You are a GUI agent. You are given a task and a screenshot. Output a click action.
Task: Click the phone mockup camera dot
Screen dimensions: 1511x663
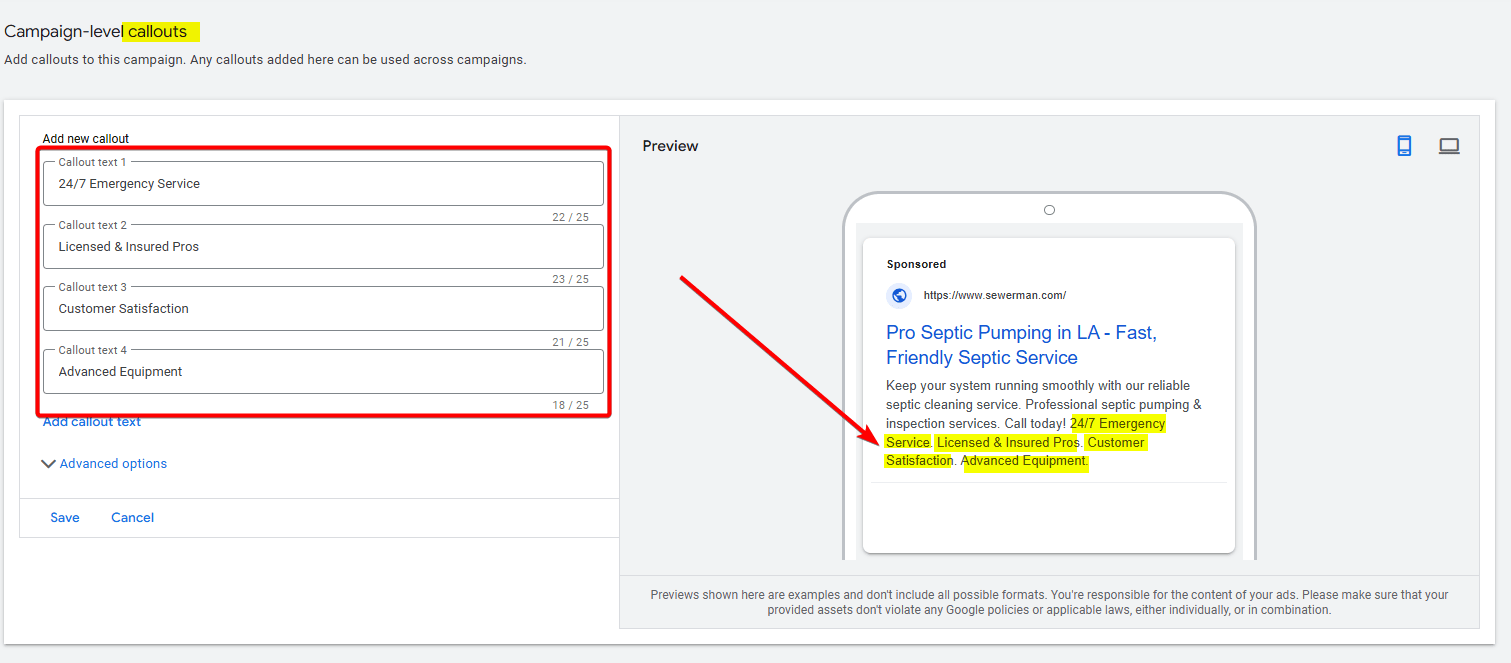click(1049, 210)
